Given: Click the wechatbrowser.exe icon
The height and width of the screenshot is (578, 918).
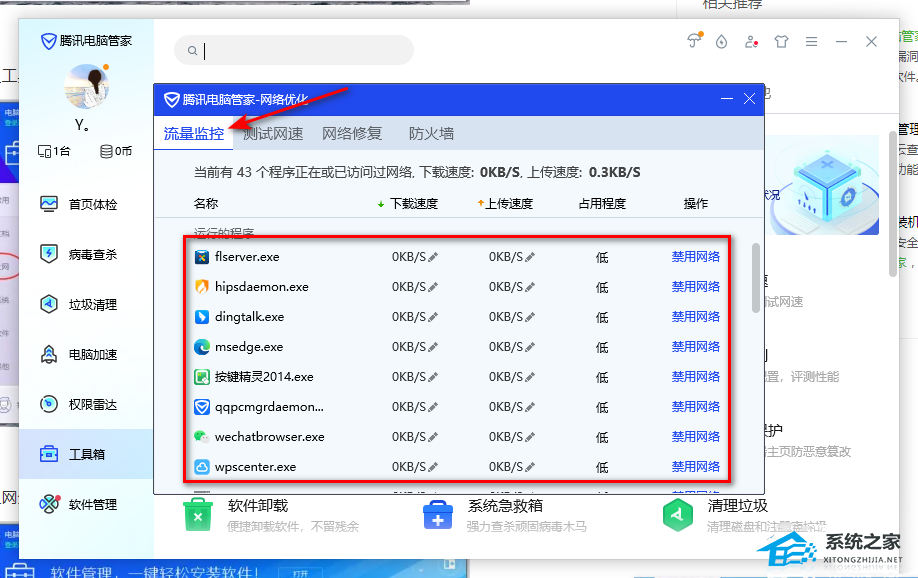Looking at the screenshot, I should coord(202,437).
